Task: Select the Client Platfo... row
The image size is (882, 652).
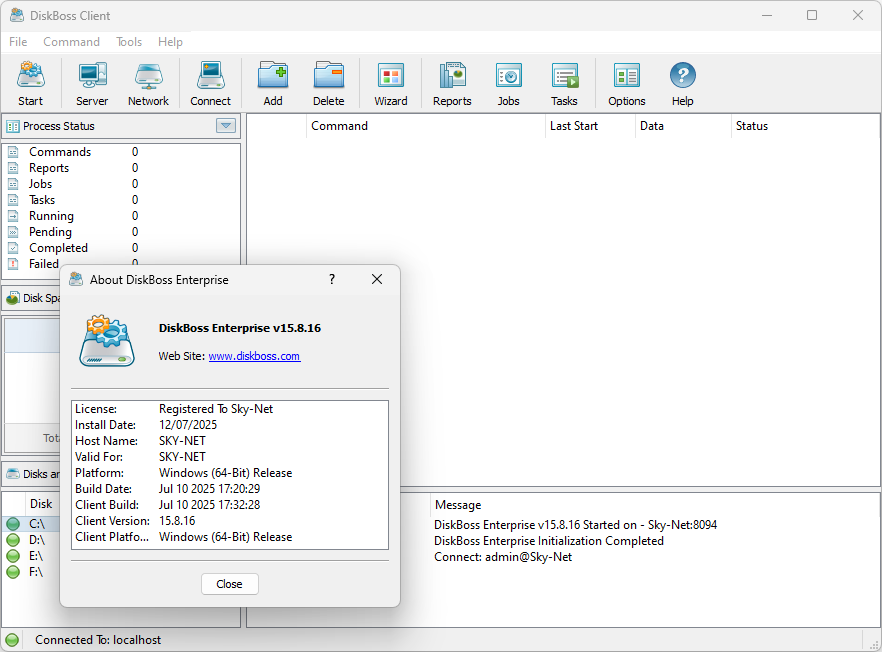Action: pyautogui.click(x=230, y=537)
